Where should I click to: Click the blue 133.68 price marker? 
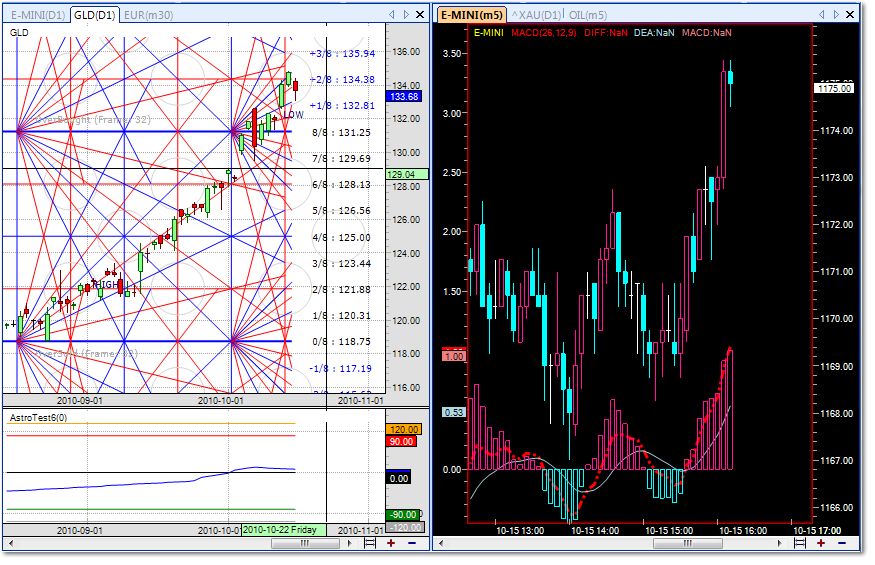[x=404, y=97]
